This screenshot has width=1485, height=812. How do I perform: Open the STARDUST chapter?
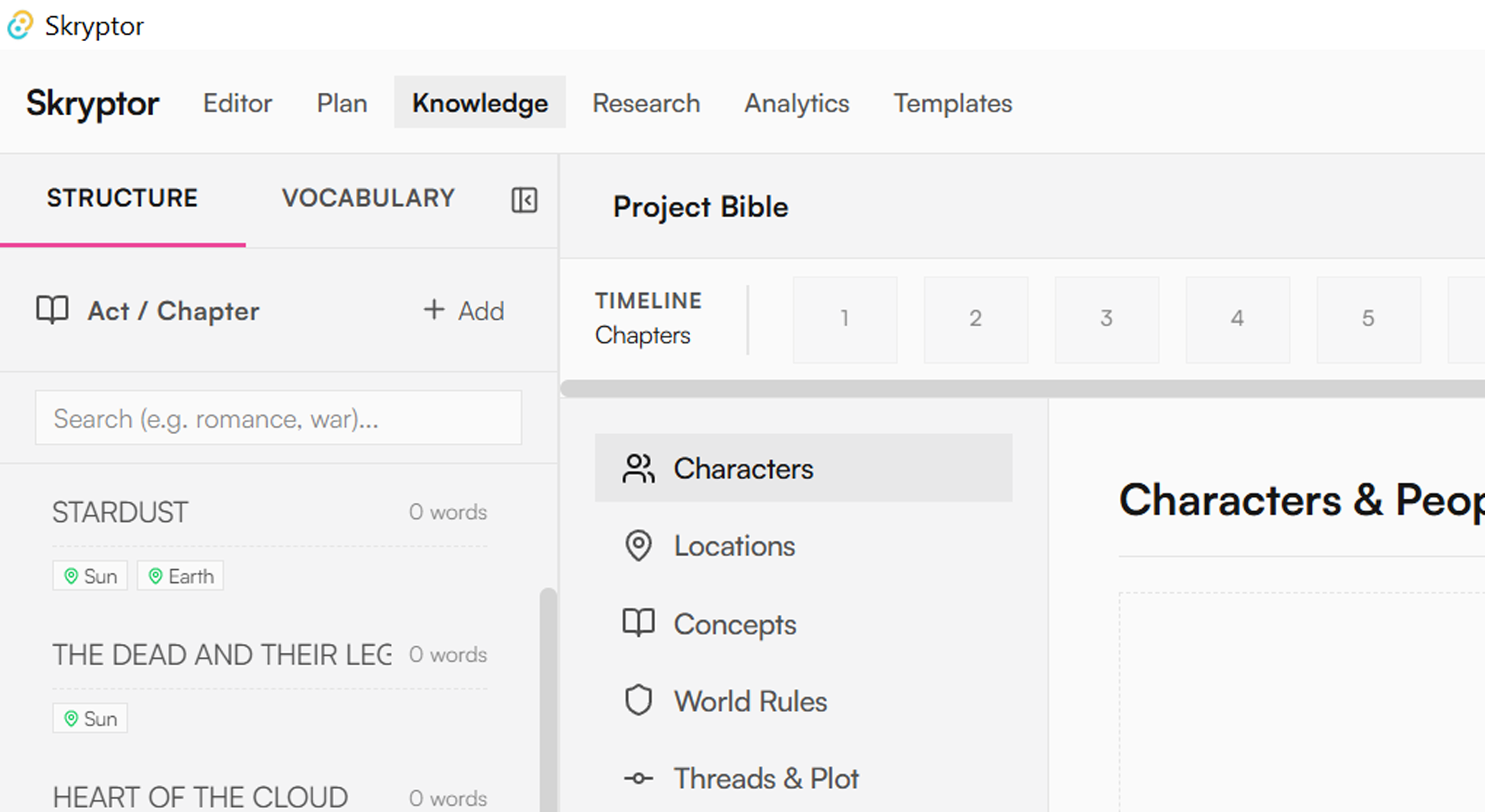120,512
